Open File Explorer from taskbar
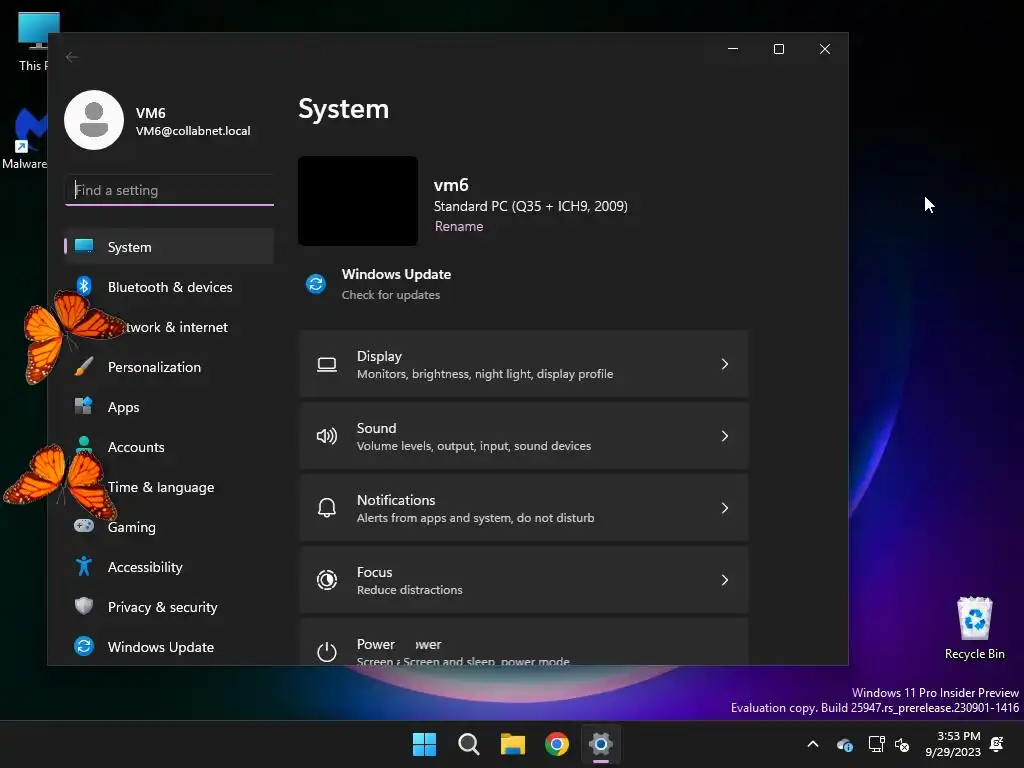This screenshot has height=768, width=1024. pos(513,744)
